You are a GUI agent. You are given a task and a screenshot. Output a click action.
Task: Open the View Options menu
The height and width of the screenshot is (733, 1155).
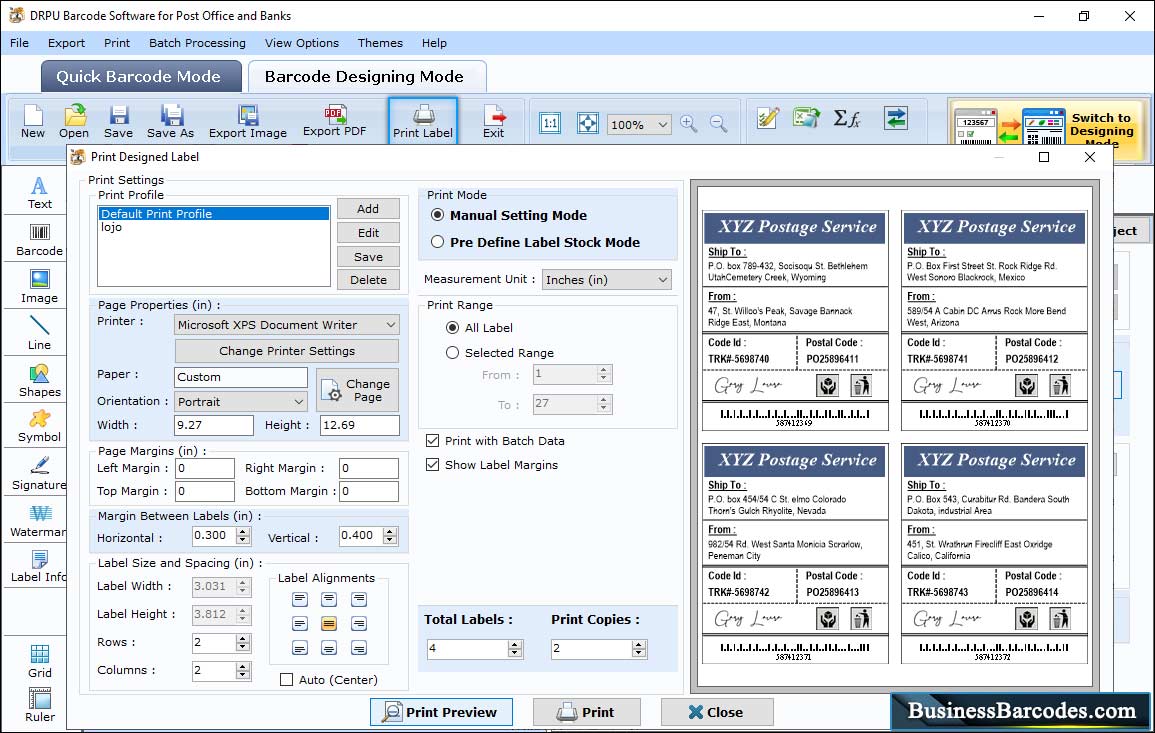point(302,43)
